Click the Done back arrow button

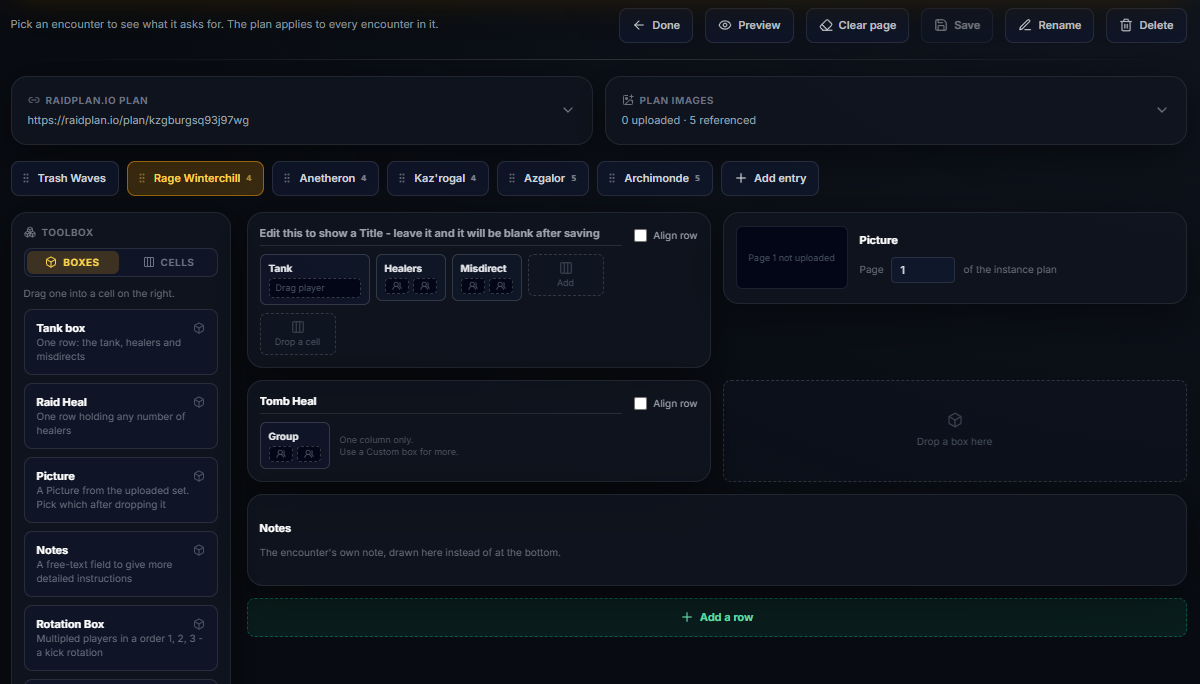(655, 25)
